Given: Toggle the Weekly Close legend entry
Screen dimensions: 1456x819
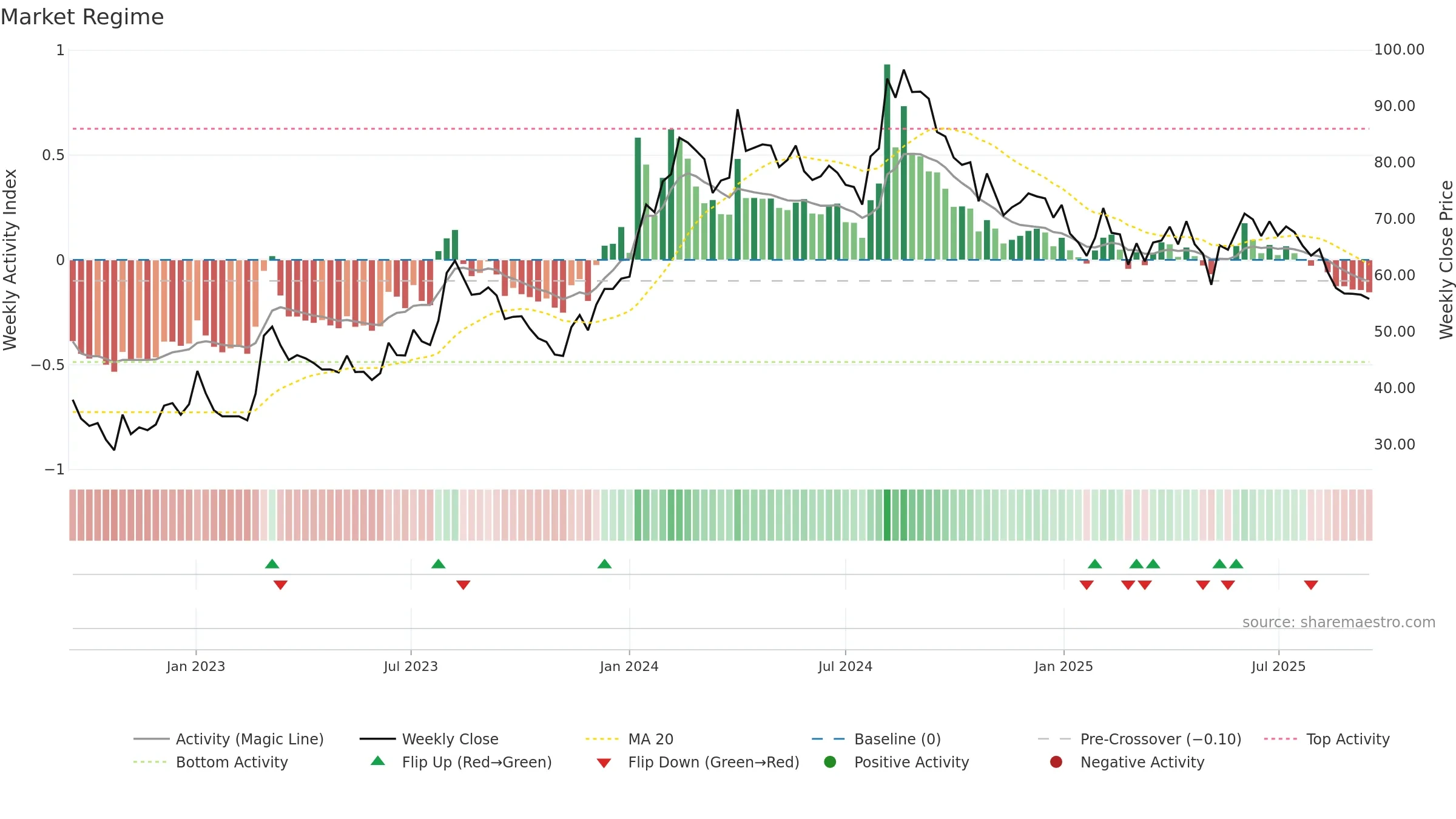Looking at the screenshot, I should (429, 739).
